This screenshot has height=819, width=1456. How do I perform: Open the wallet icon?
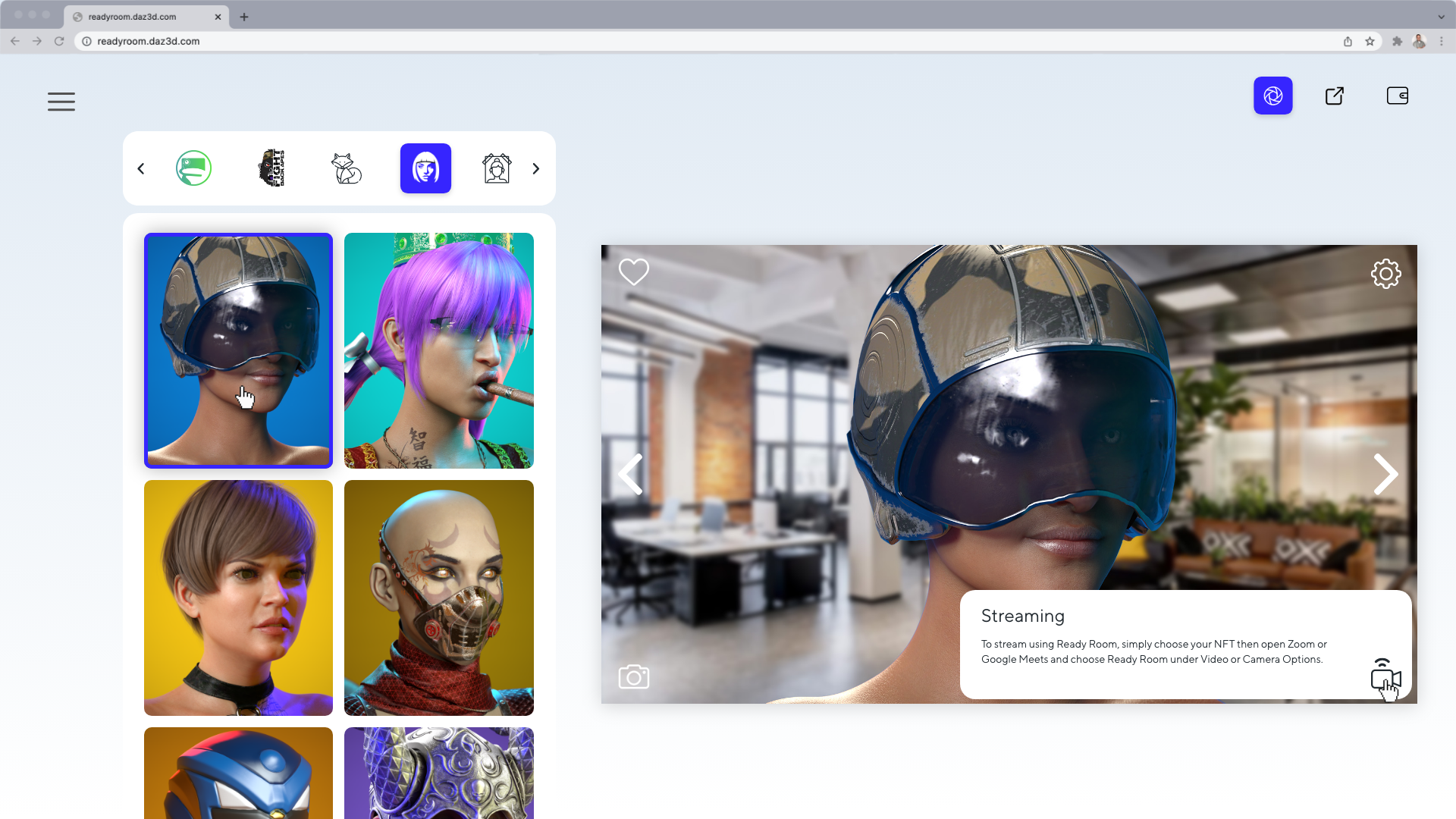1397,96
